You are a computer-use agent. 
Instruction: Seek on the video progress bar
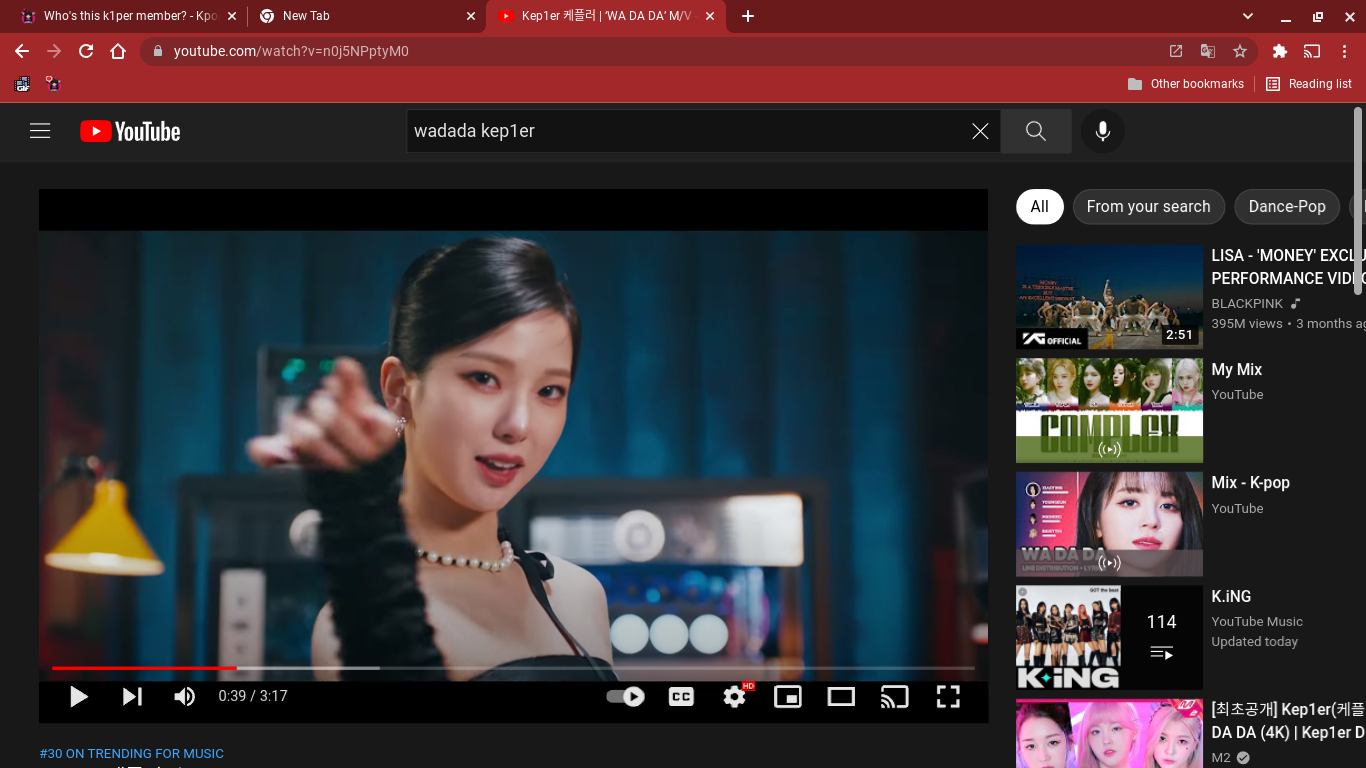coord(513,667)
